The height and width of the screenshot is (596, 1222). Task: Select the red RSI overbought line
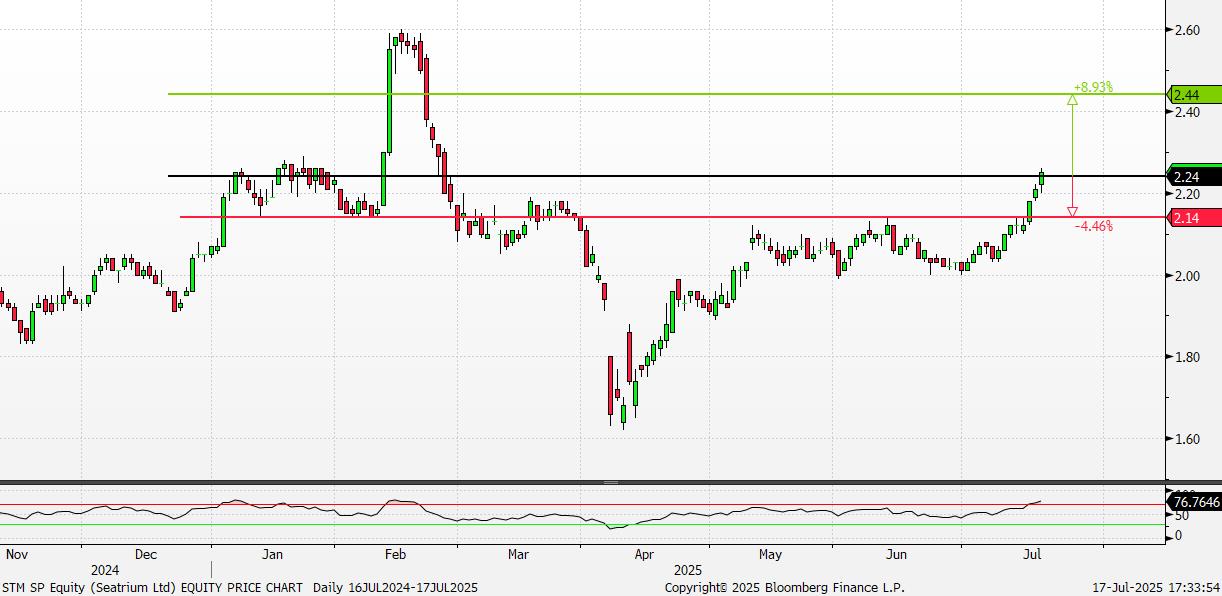point(583,504)
